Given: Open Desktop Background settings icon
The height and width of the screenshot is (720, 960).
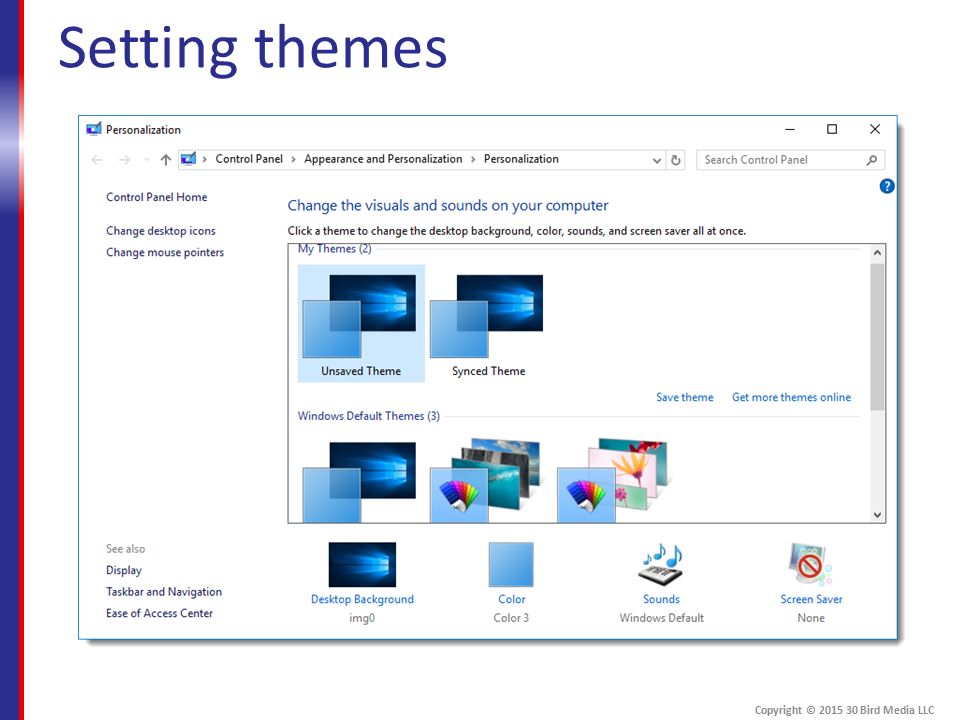Looking at the screenshot, I should (362, 564).
